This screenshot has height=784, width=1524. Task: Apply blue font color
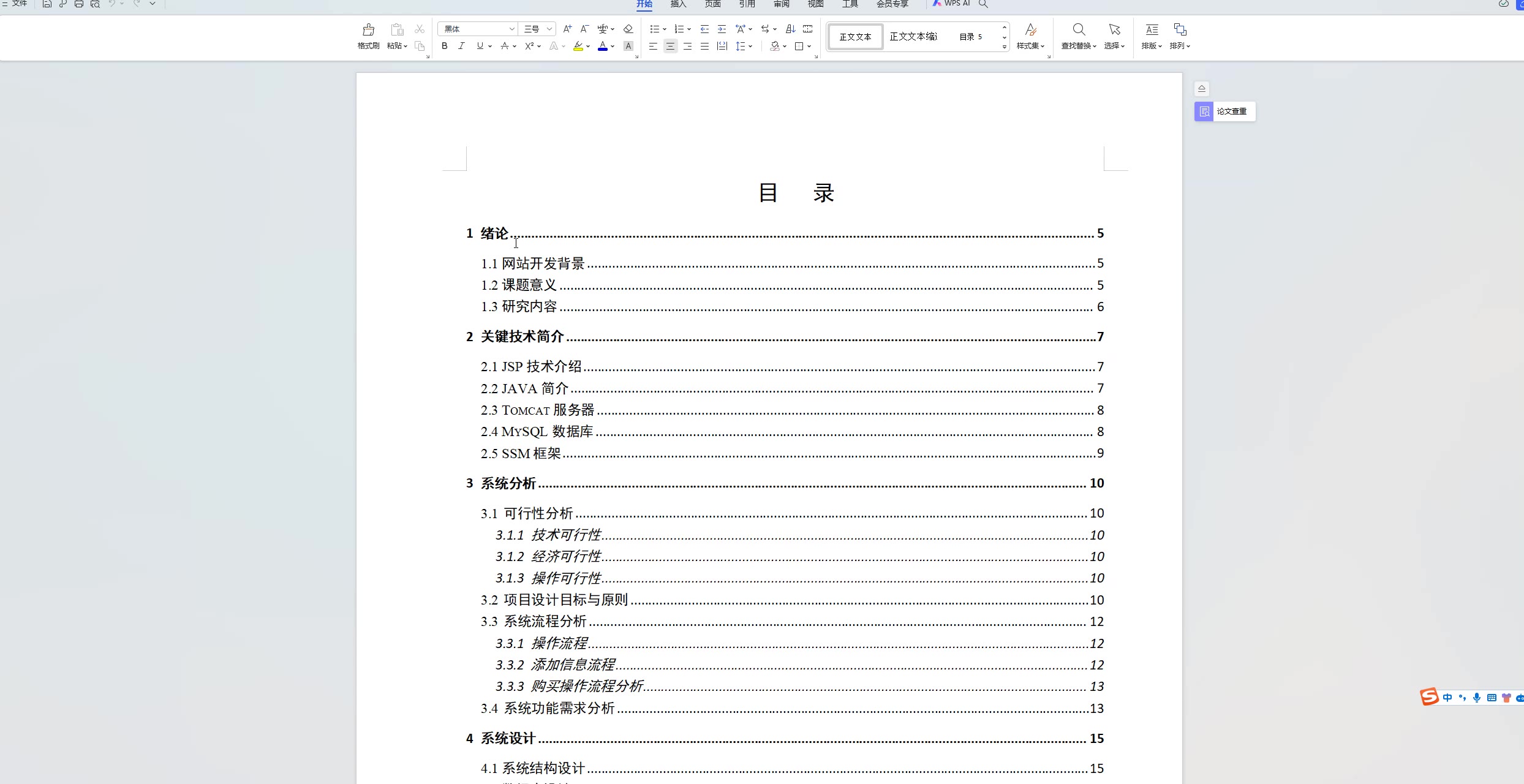[x=603, y=46]
